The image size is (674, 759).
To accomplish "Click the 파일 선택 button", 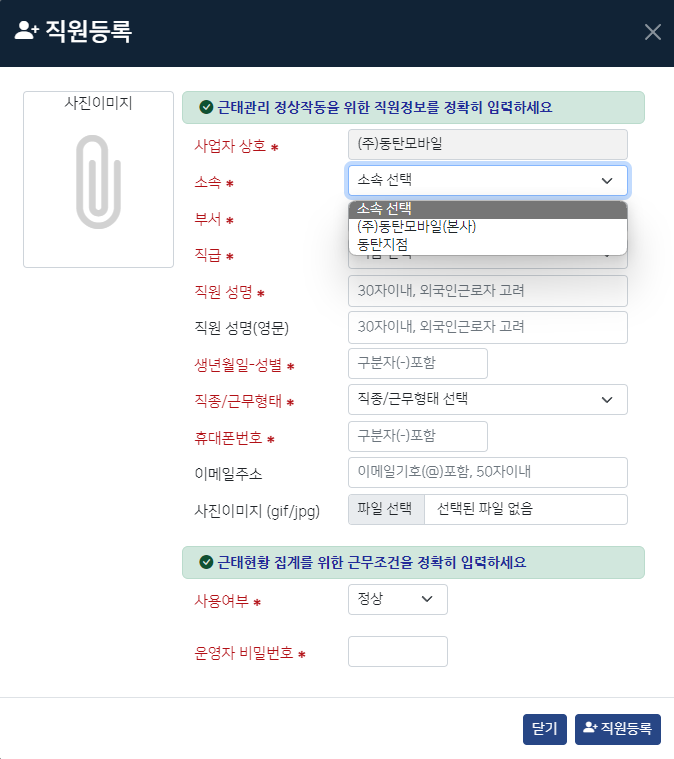I will [x=386, y=509].
